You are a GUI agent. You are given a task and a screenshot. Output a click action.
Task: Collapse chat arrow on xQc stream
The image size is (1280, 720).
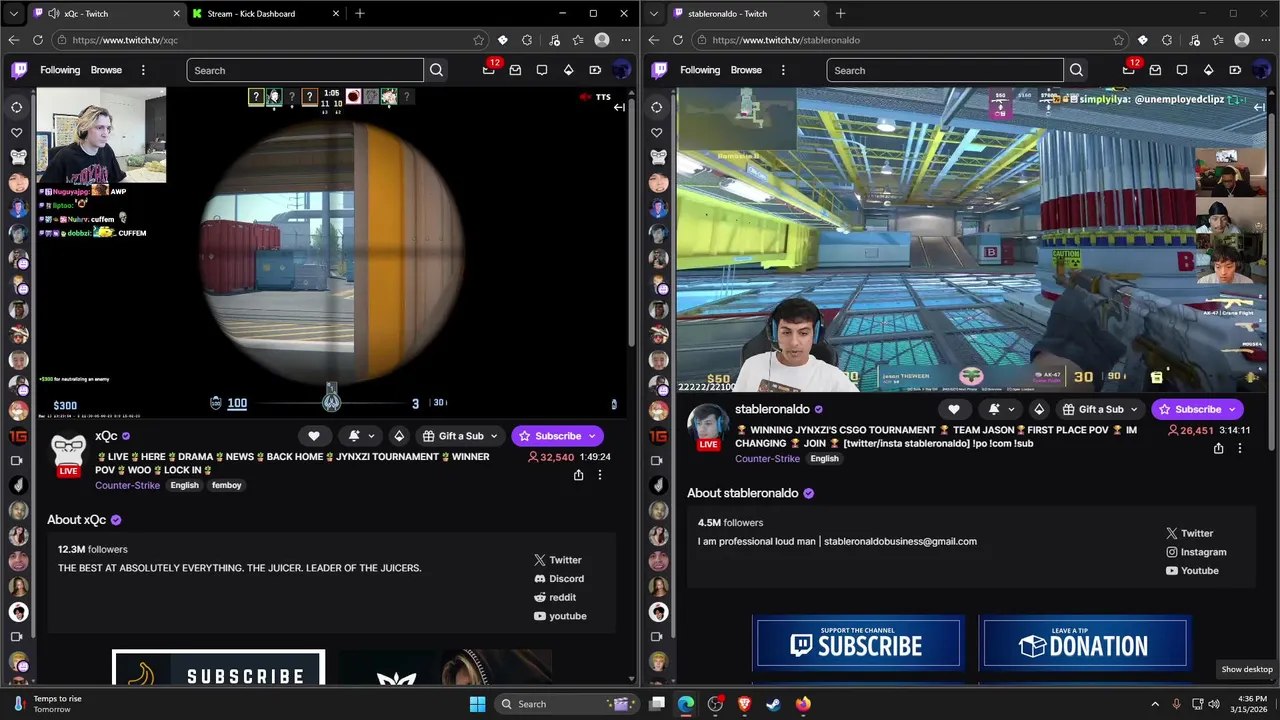click(619, 107)
